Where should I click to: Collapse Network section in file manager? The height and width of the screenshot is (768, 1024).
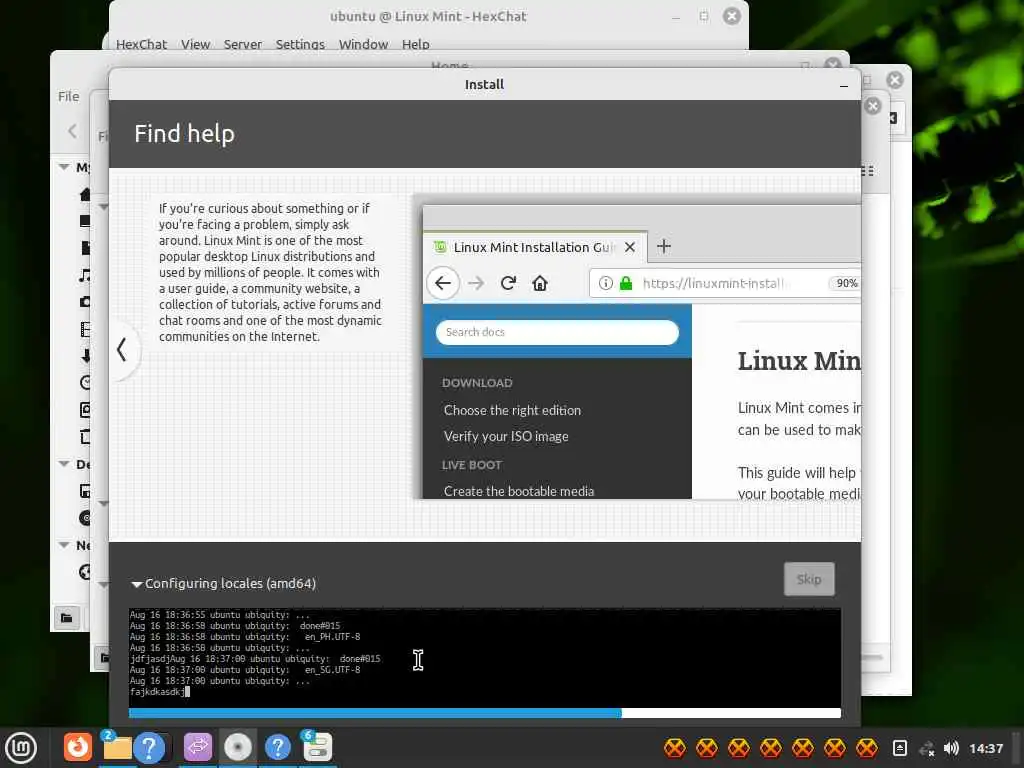(x=64, y=545)
